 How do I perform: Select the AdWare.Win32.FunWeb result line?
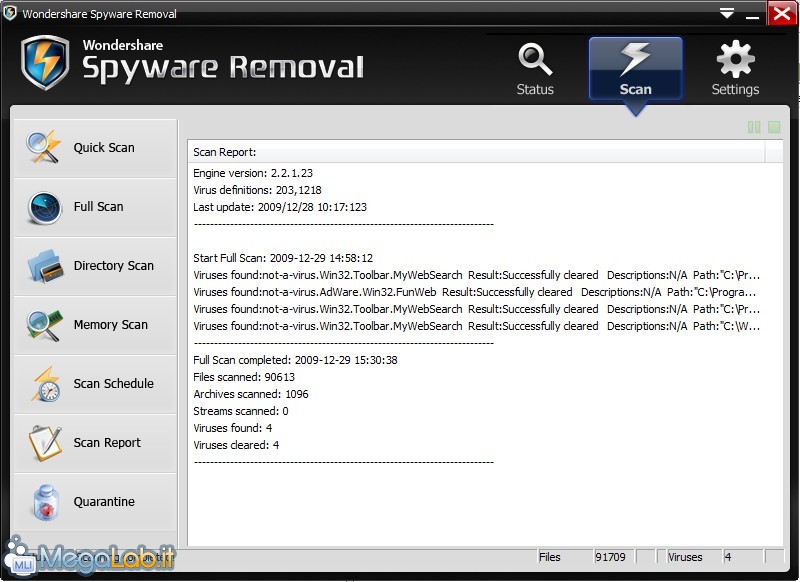[x=474, y=292]
